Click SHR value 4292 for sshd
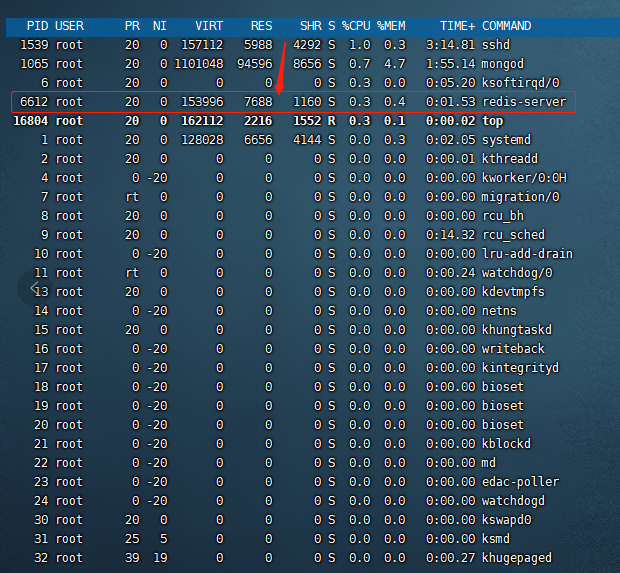Screen dimensions: 620x573 (x=307, y=45)
